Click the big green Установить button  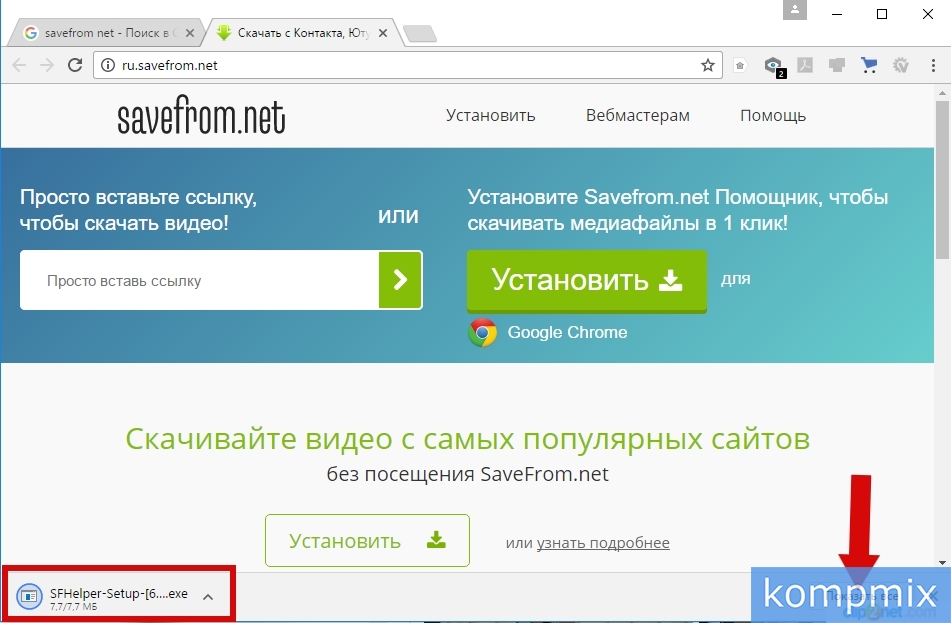(586, 280)
